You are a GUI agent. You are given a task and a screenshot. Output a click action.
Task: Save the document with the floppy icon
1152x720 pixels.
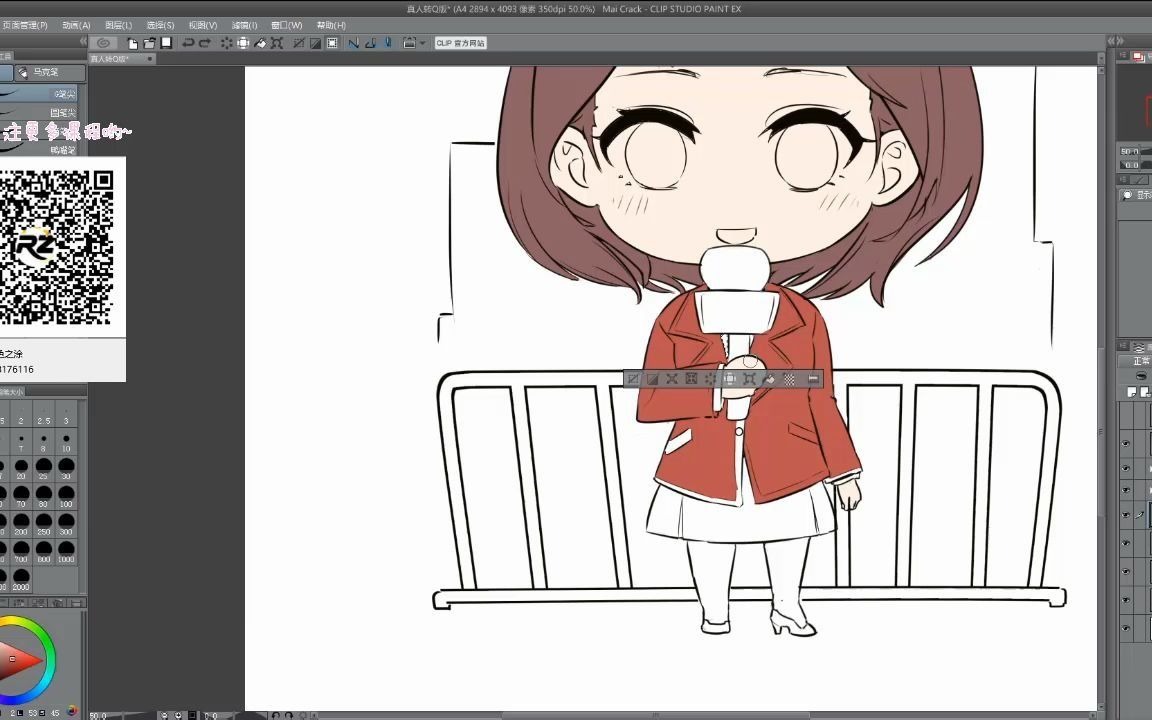pos(166,43)
